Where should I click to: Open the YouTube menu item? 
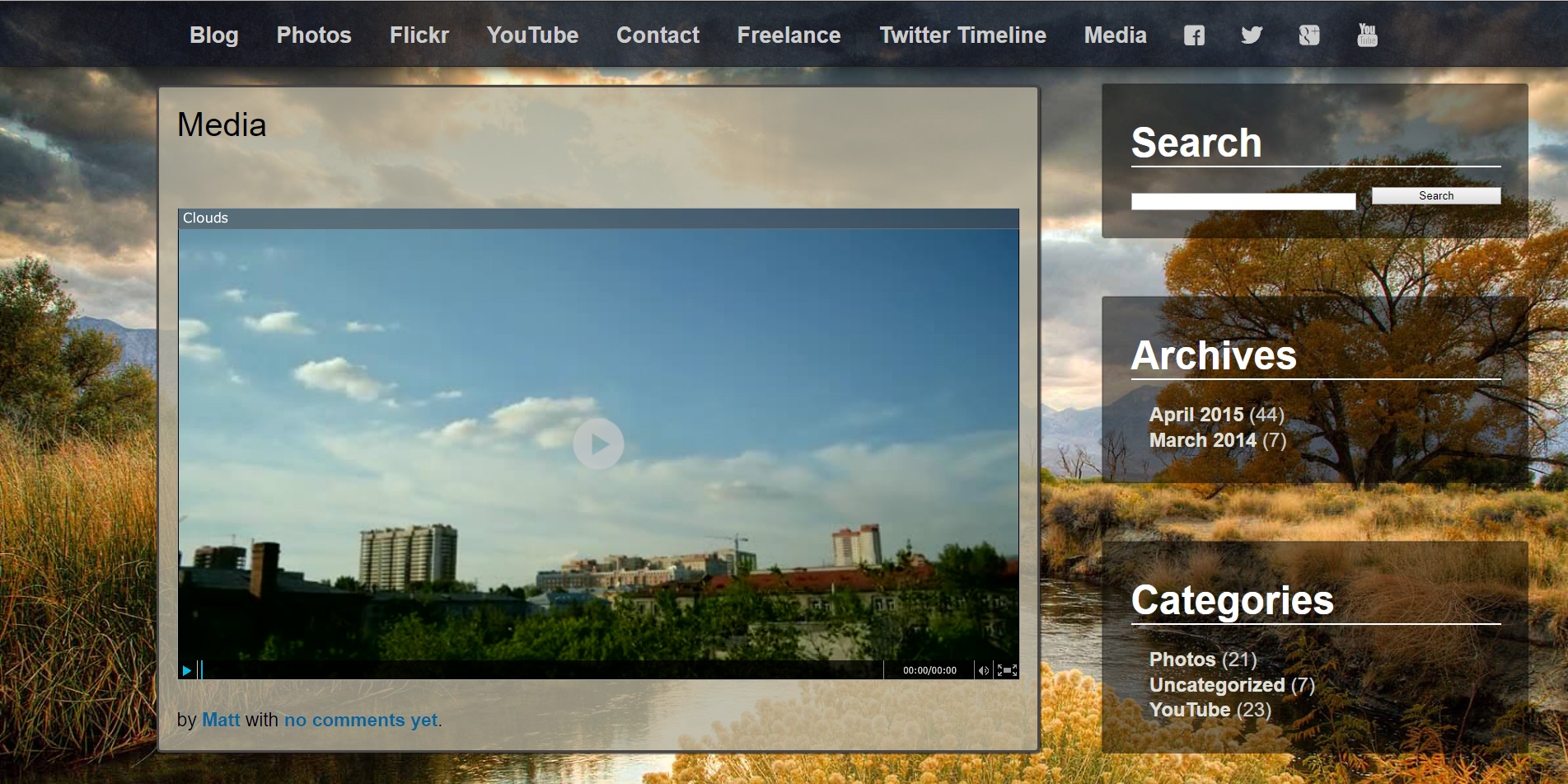[x=532, y=35]
